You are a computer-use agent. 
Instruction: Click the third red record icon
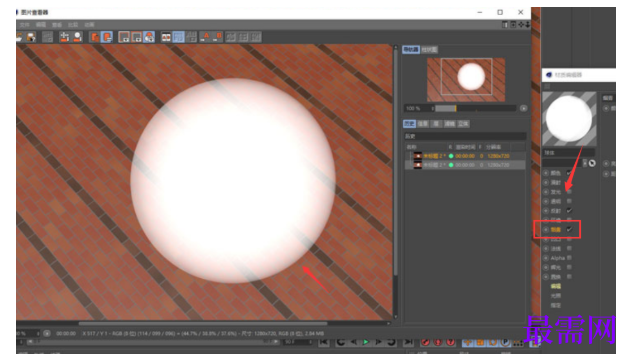tap(450, 342)
